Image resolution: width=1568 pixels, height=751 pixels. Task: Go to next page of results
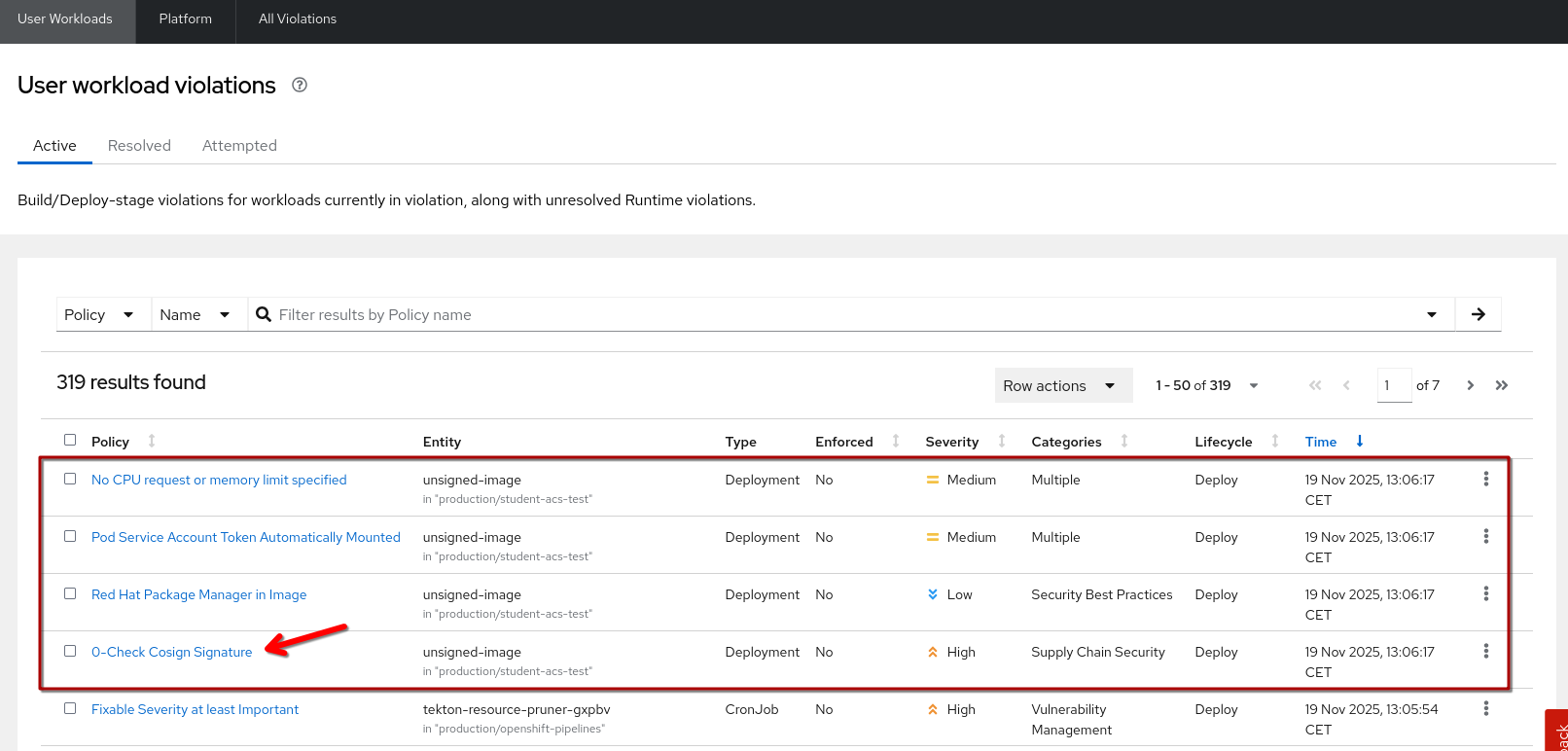point(1470,385)
